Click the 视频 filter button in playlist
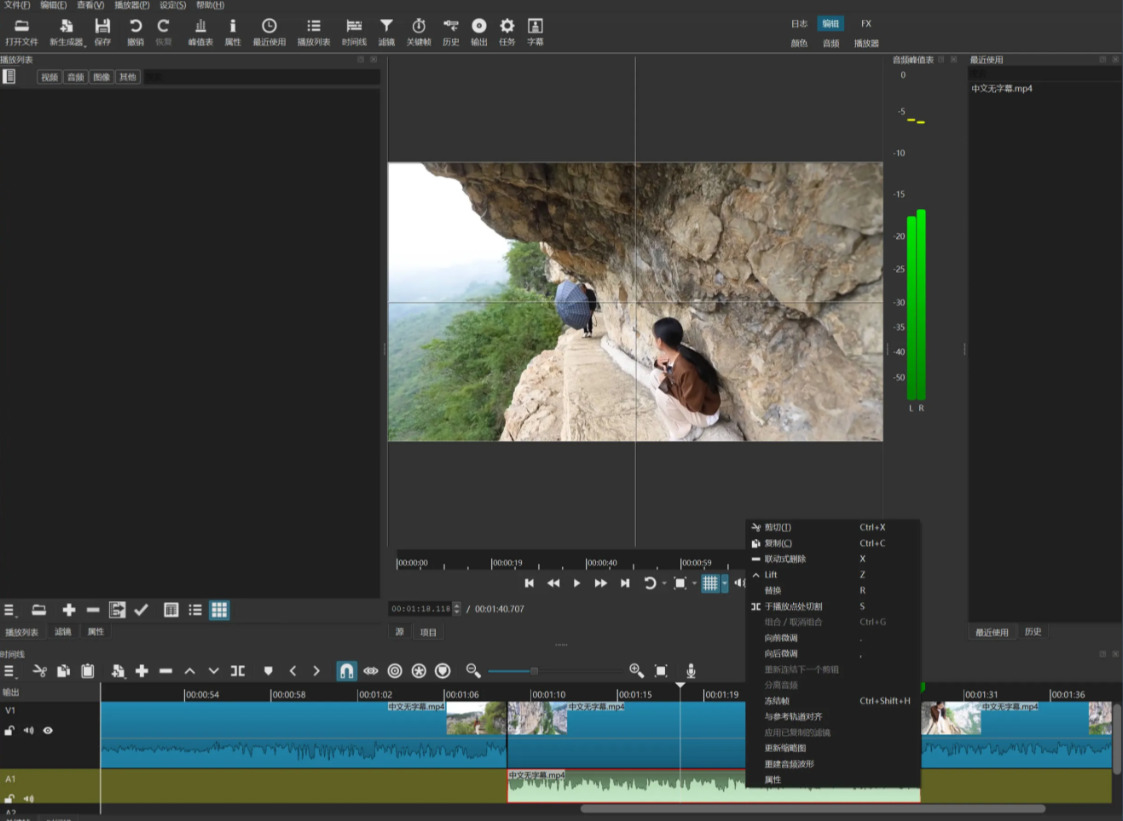This screenshot has height=821, width=1123. click(x=49, y=77)
